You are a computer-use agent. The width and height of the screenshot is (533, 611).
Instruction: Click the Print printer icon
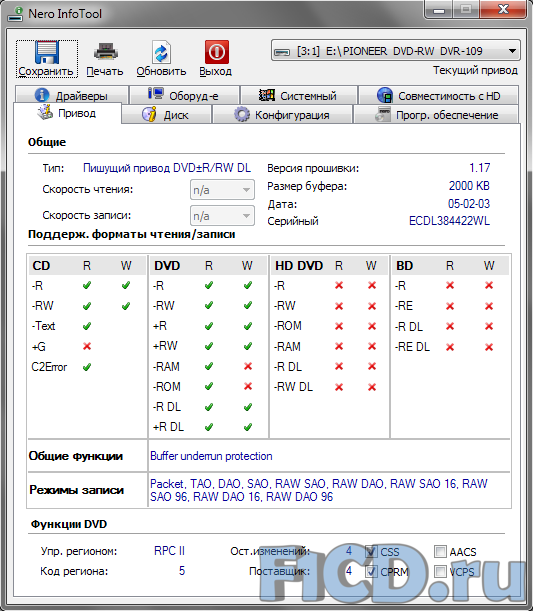click(x=105, y=52)
